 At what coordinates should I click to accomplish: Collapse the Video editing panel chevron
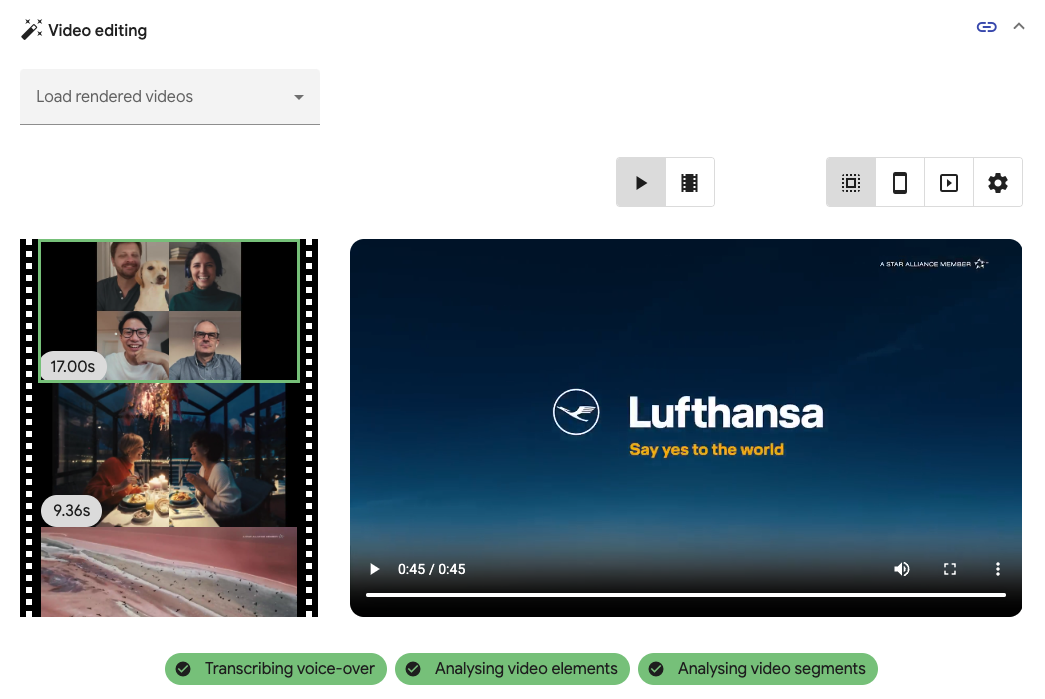[x=1018, y=27]
